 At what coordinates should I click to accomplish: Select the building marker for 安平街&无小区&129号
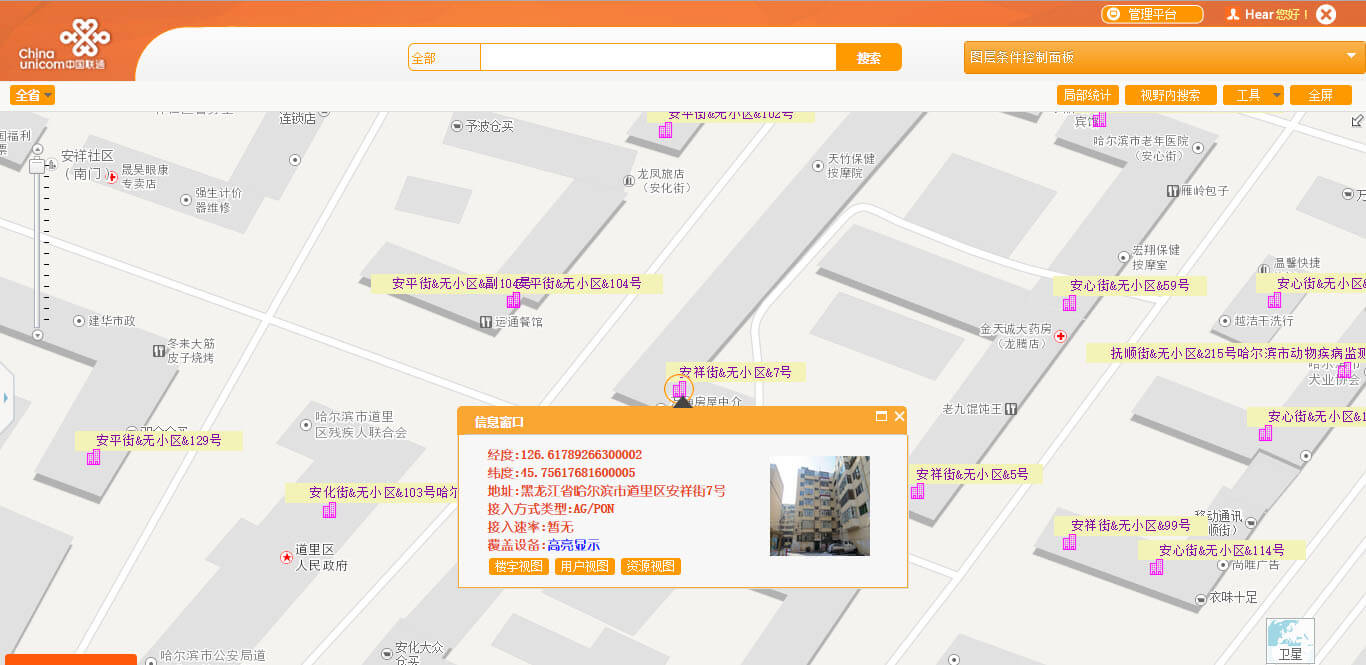click(x=93, y=457)
